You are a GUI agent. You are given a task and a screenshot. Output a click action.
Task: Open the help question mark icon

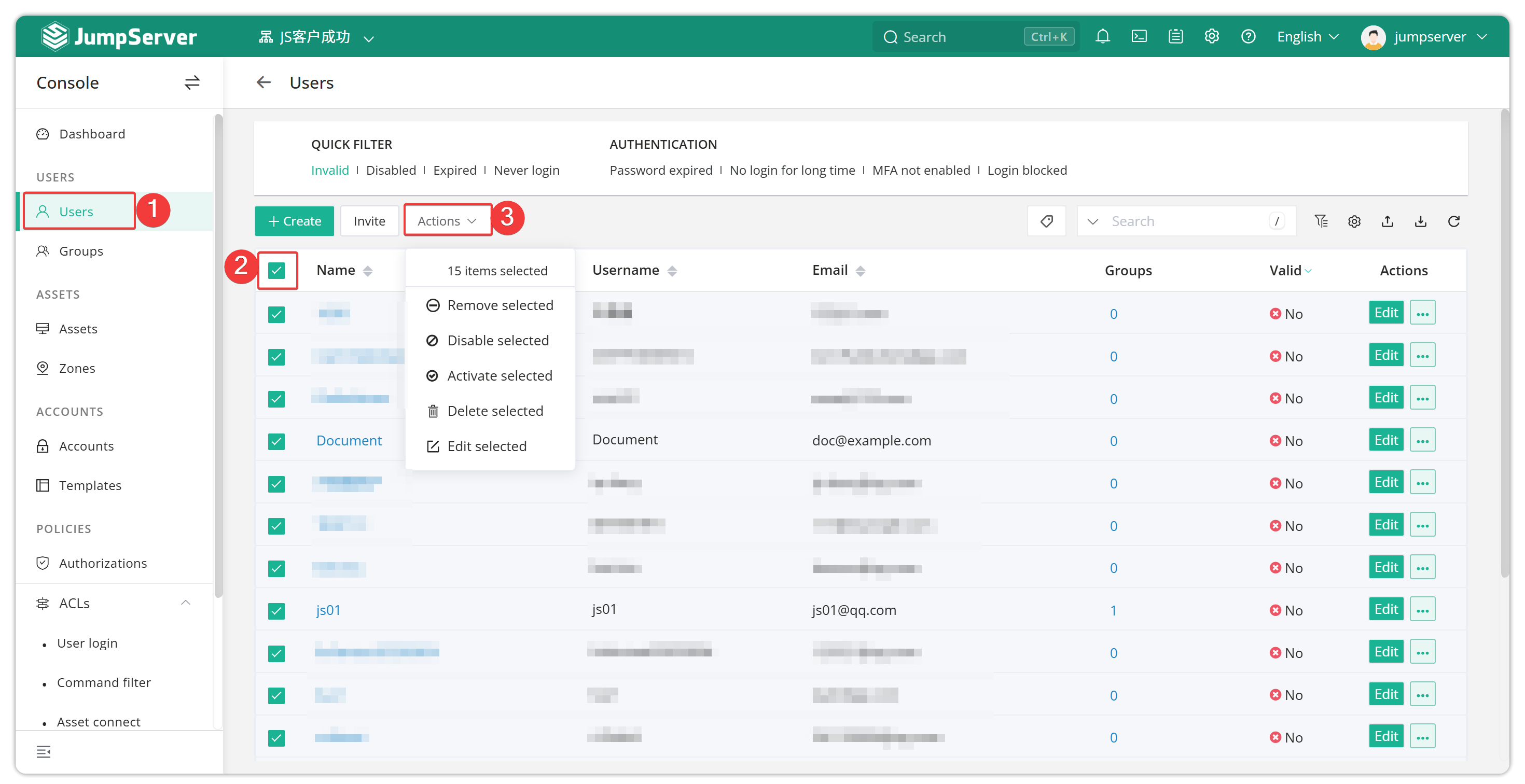[1248, 37]
